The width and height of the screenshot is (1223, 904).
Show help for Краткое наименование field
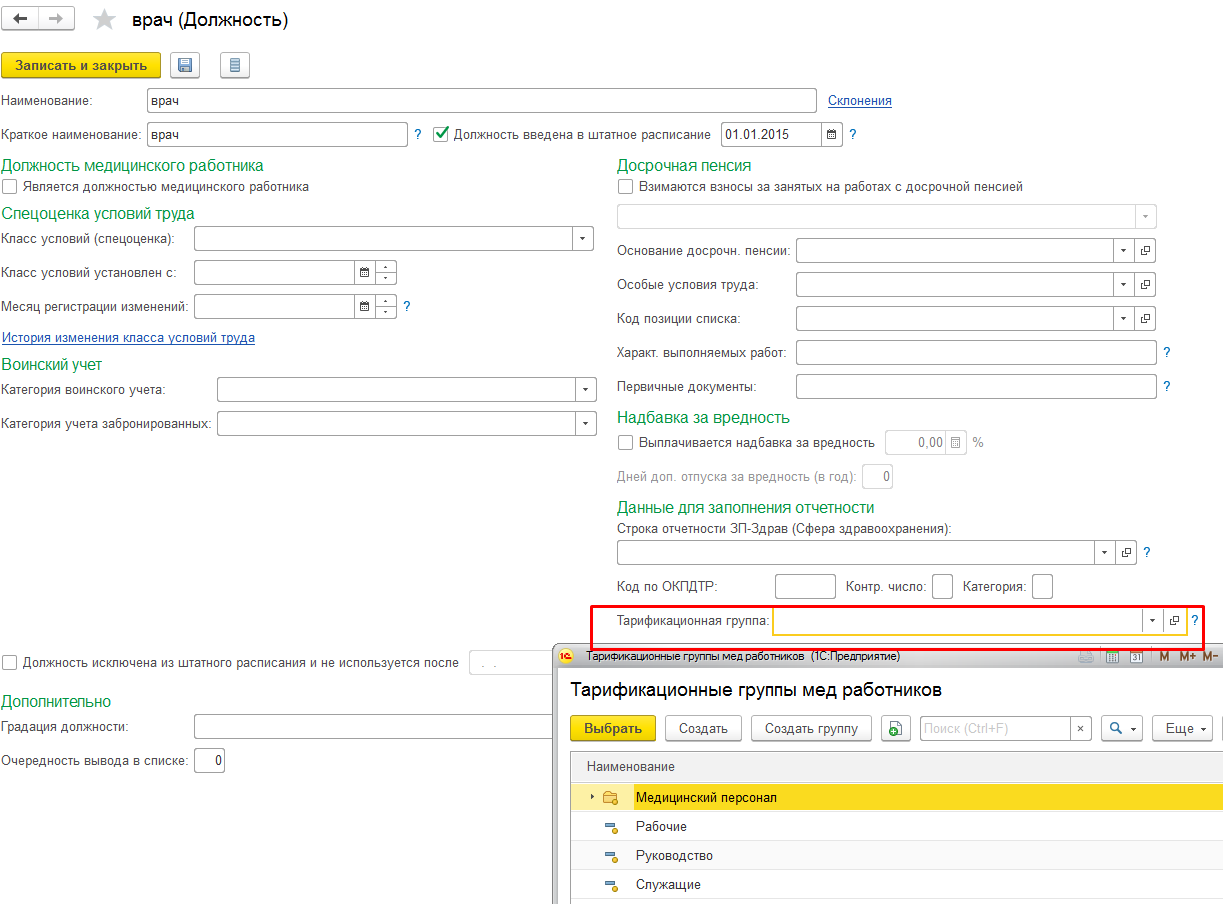418,134
